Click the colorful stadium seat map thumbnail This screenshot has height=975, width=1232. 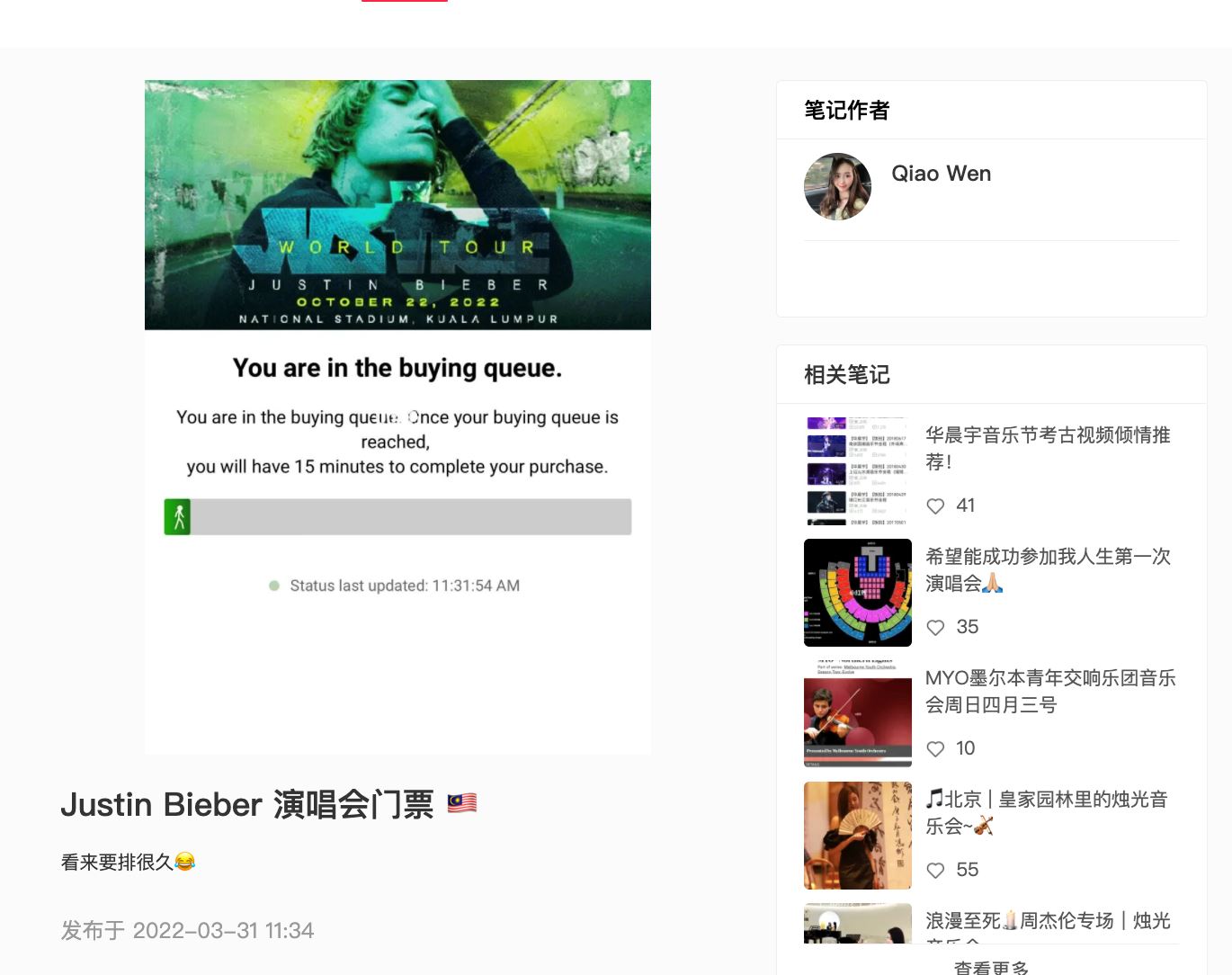[x=857, y=592]
